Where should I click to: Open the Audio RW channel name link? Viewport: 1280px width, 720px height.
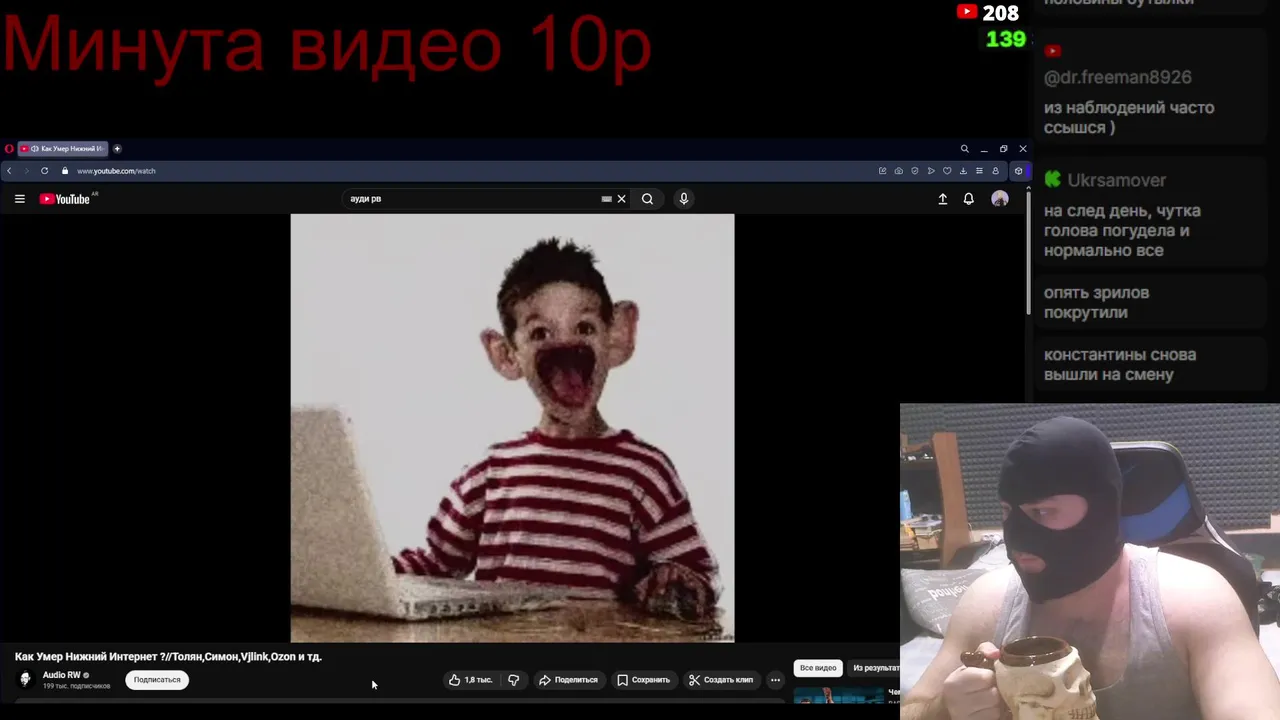click(62, 675)
